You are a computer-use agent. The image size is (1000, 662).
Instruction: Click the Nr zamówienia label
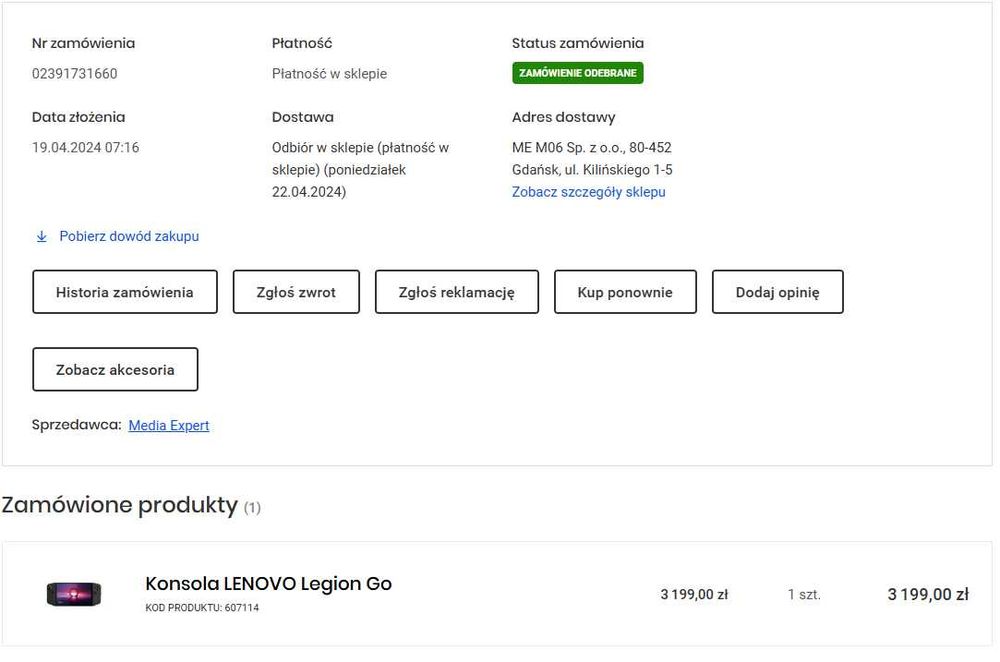point(84,43)
